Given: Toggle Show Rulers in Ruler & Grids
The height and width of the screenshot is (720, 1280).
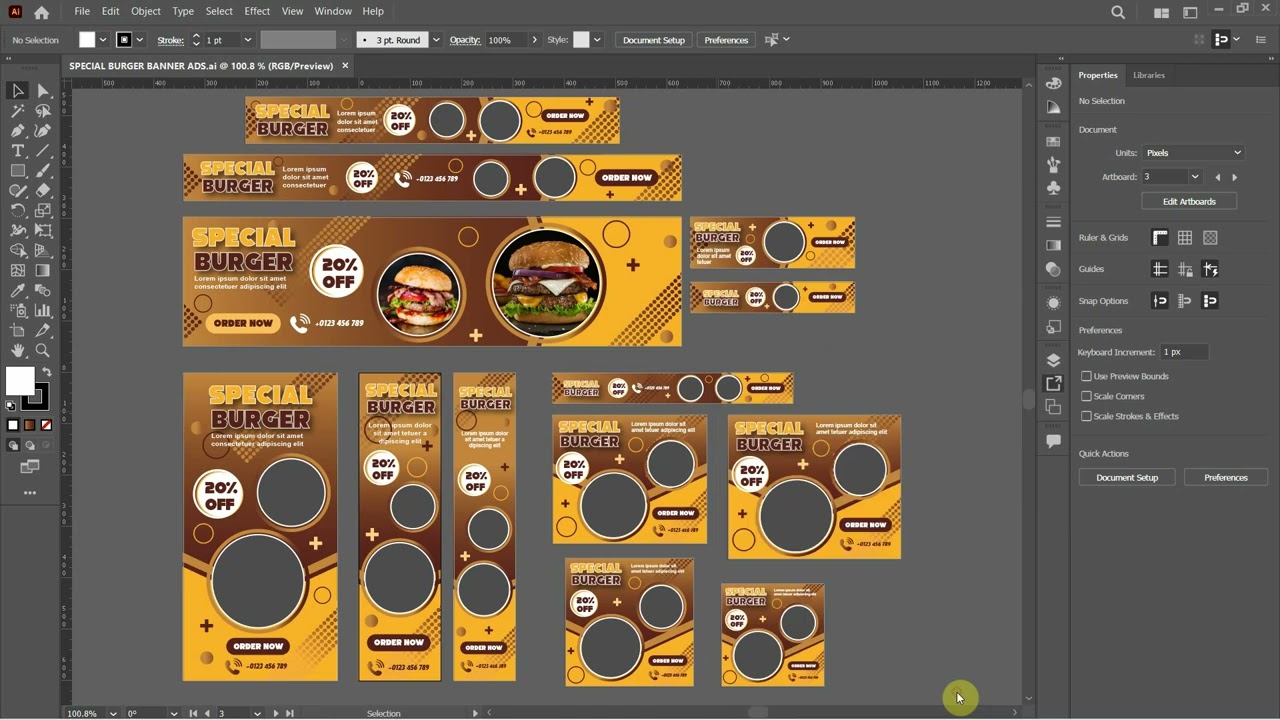Looking at the screenshot, I should [x=1160, y=238].
